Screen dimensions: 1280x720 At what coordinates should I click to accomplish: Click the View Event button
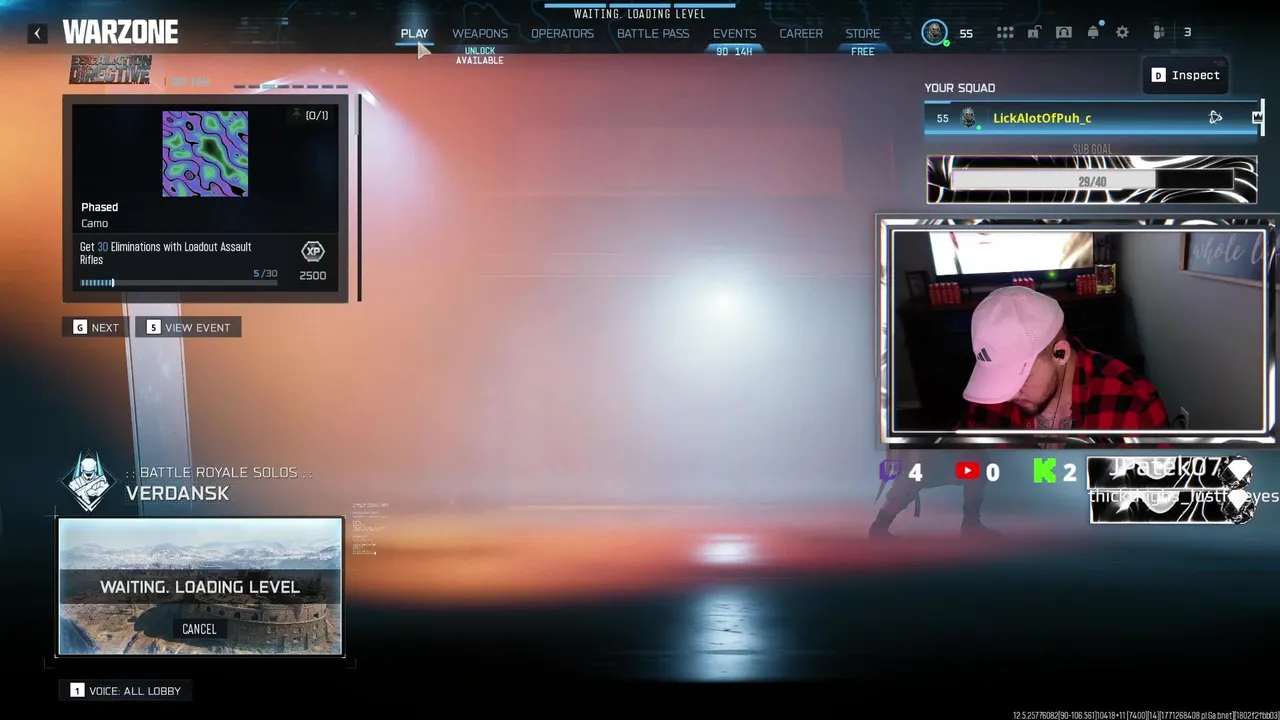tap(189, 327)
